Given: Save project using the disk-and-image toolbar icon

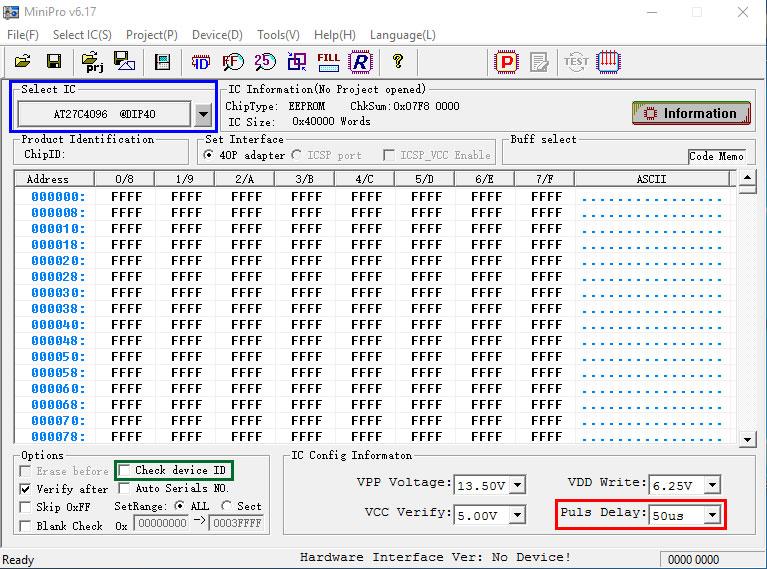Looking at the screenshot, I should [x=124, y=62].
